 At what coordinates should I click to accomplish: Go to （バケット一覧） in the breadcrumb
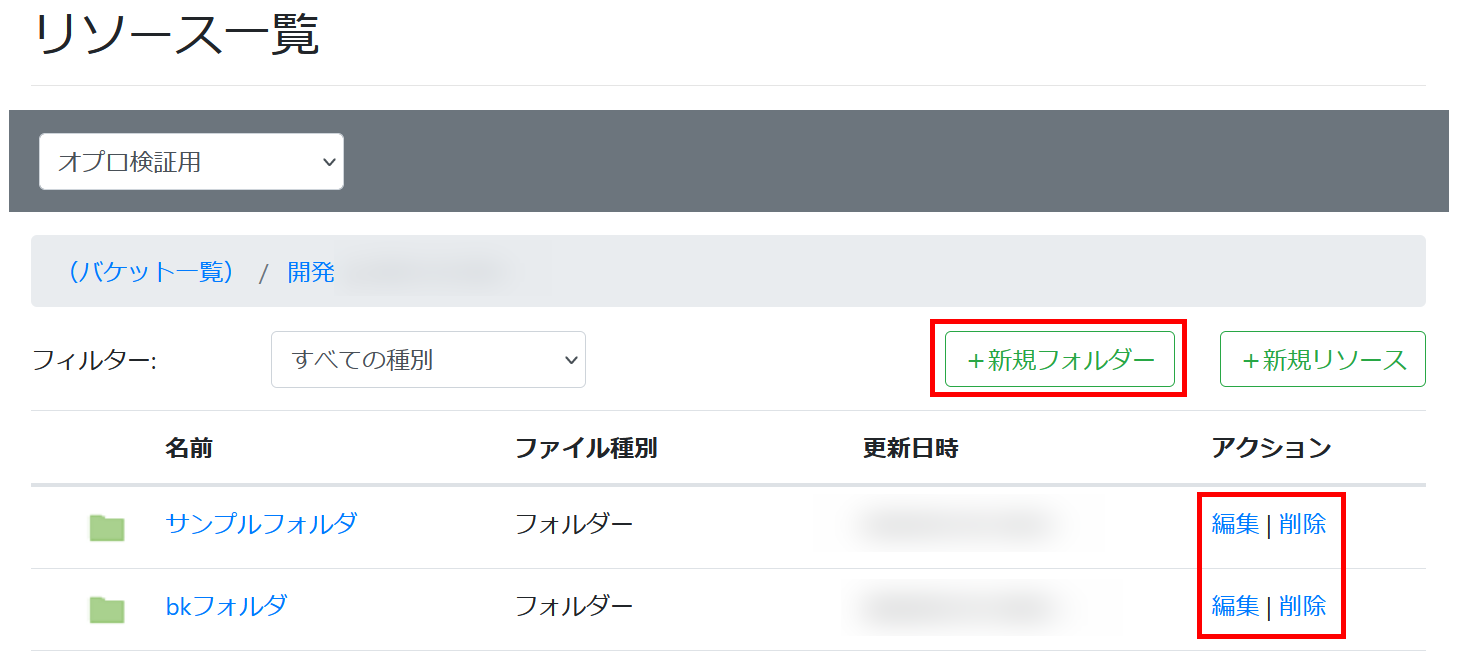pyautogui.click(x=150, y=272)
